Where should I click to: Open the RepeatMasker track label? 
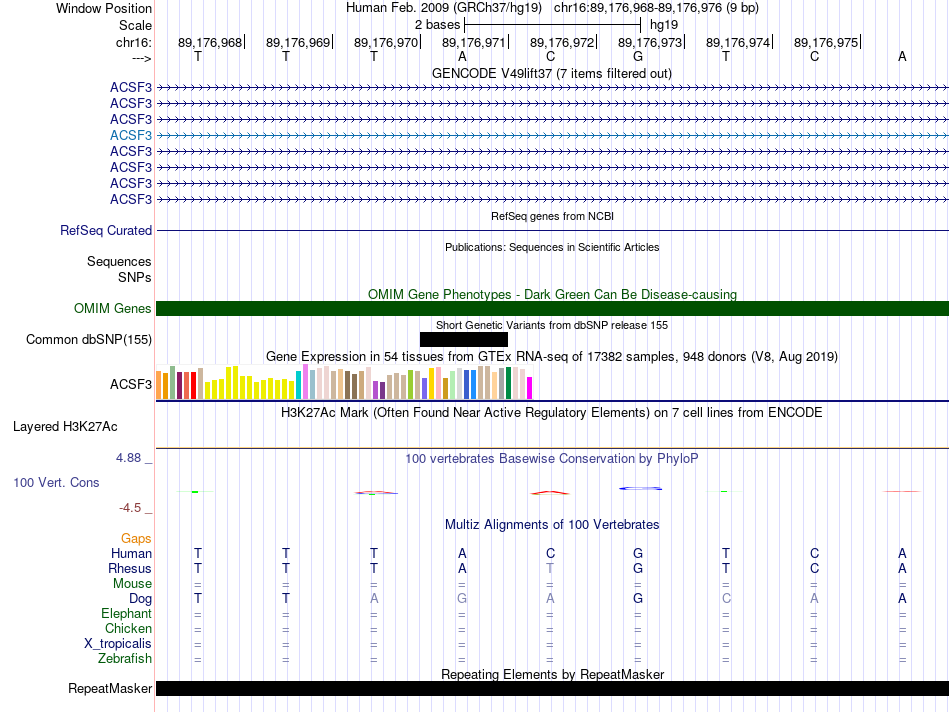click(110, 688)
